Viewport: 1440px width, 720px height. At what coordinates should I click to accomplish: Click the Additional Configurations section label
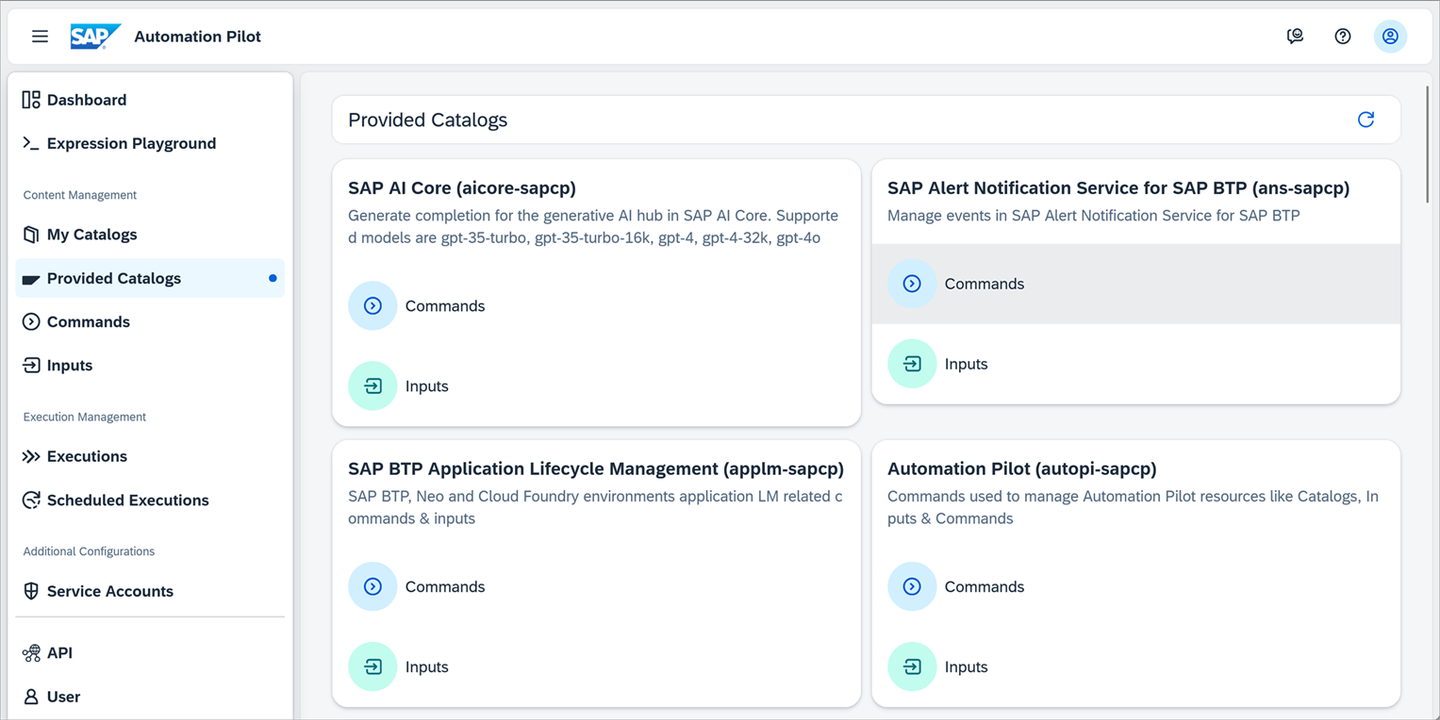(x=89, y=551)
